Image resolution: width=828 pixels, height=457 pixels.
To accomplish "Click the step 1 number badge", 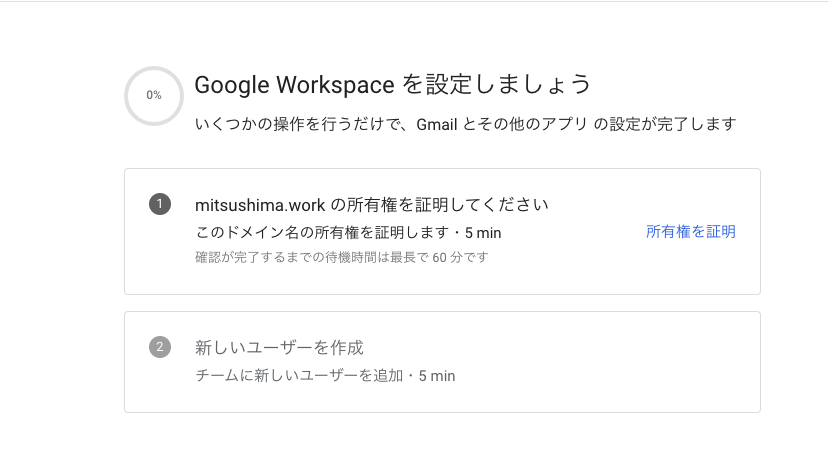I will [x=159, y=204].
